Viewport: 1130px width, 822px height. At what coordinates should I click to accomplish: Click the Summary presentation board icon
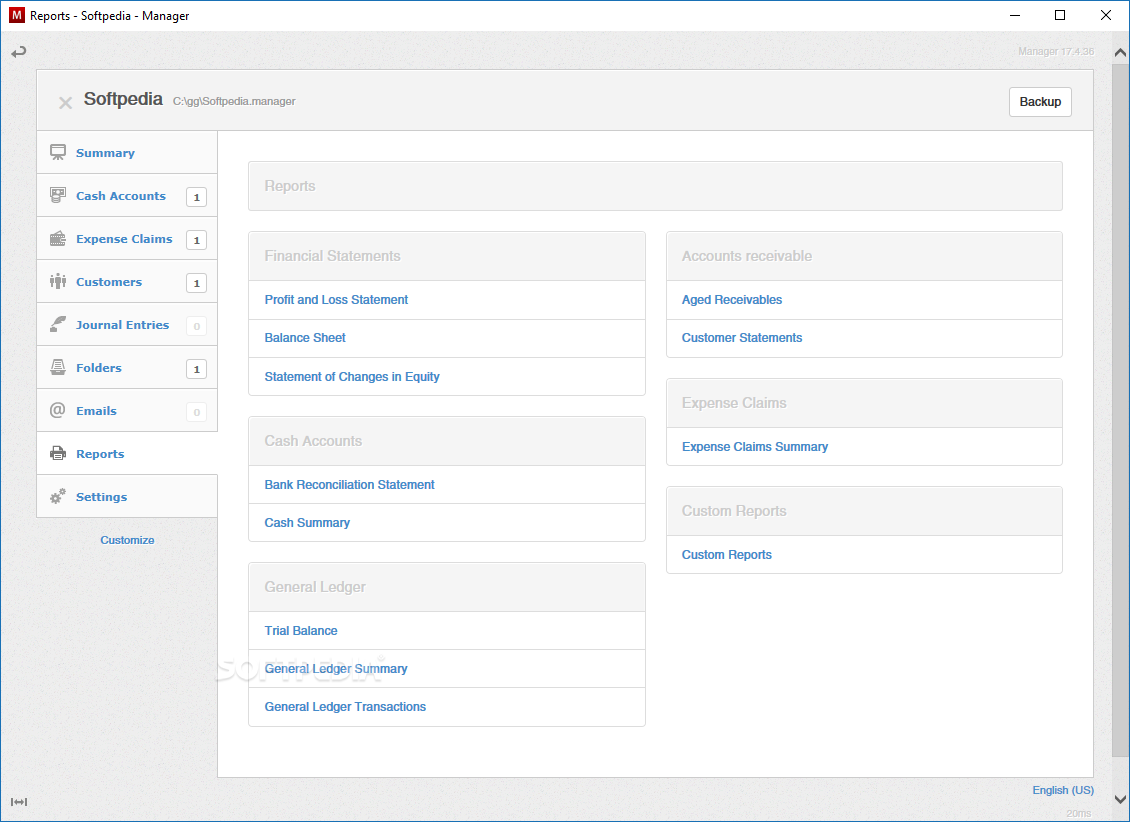(58, 153)
